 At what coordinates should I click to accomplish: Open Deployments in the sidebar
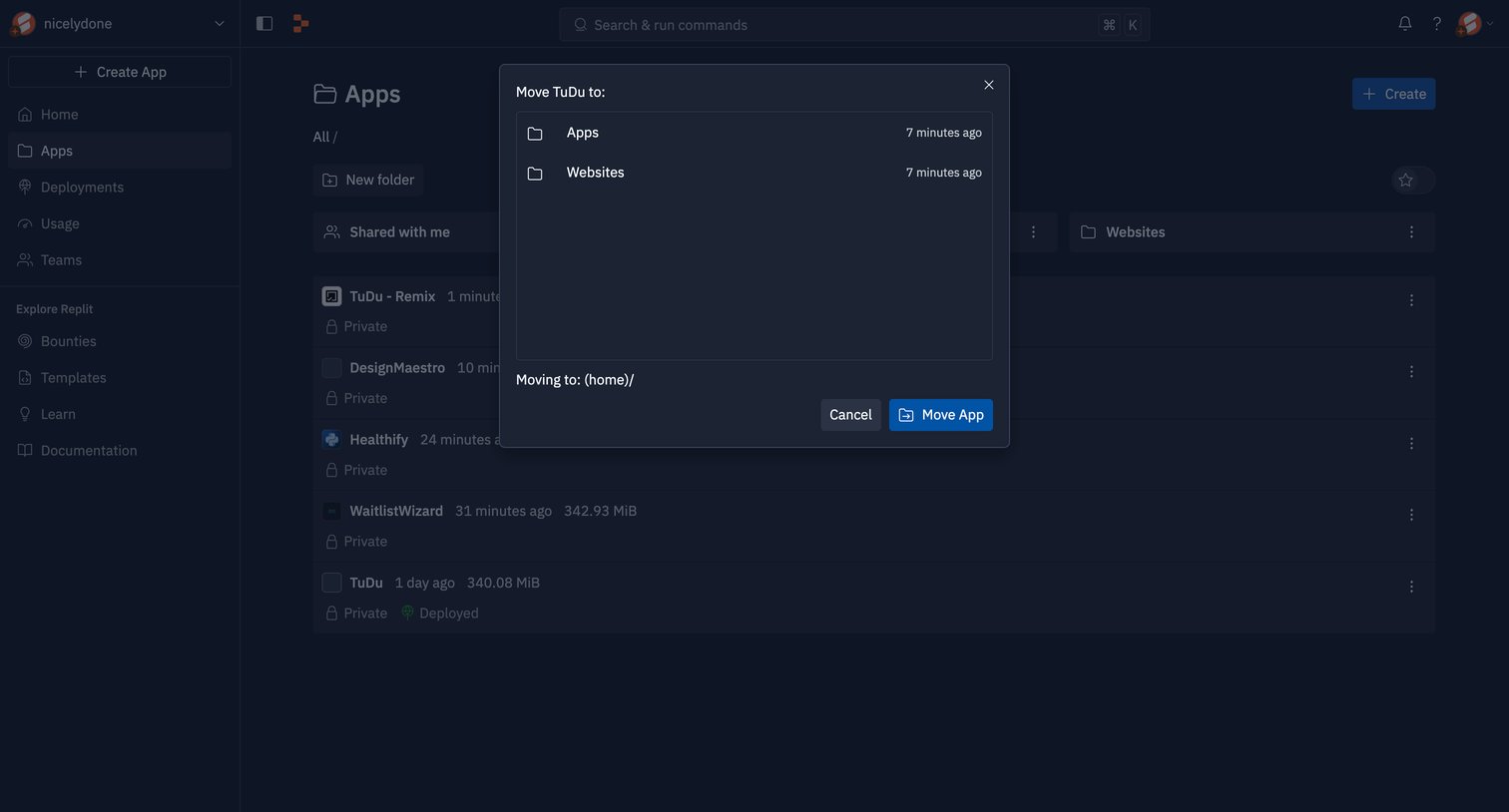(x=120, y=188)
